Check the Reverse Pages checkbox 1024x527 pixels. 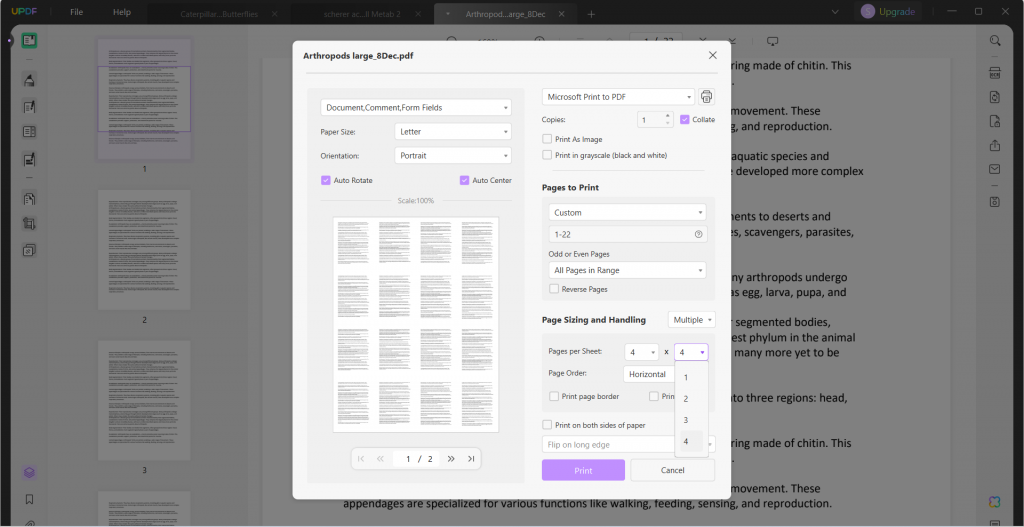click(x=554, y=289)
